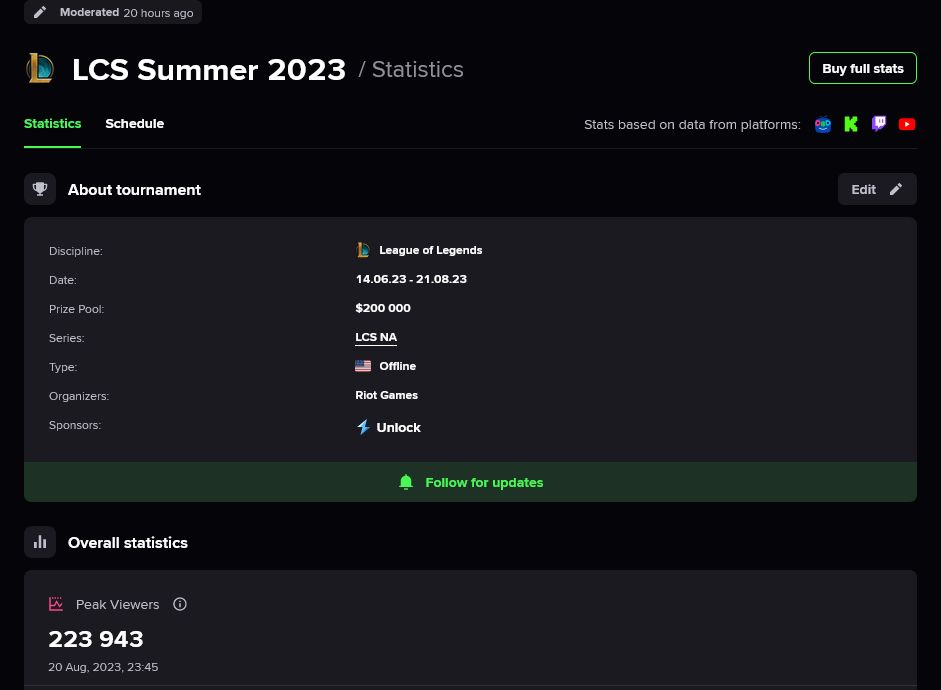This screenshot has width=941, height=690.
Task: Click Unlock to reveal sponsors
Action: 398,428
